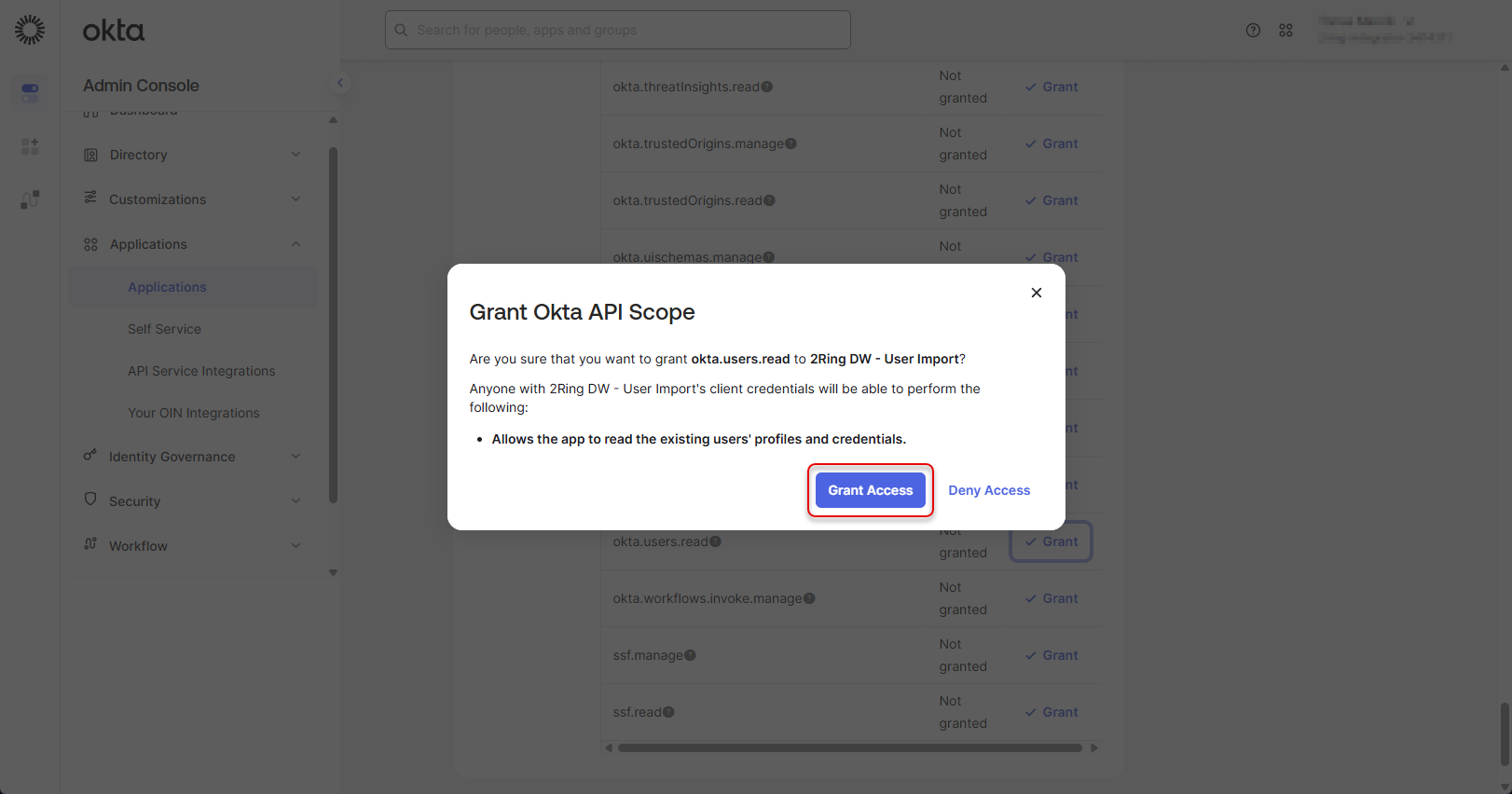Open the add-apps icon in the left rail
The height and width of the screenshot is (794, 1512).
click(x=29, y=146)
